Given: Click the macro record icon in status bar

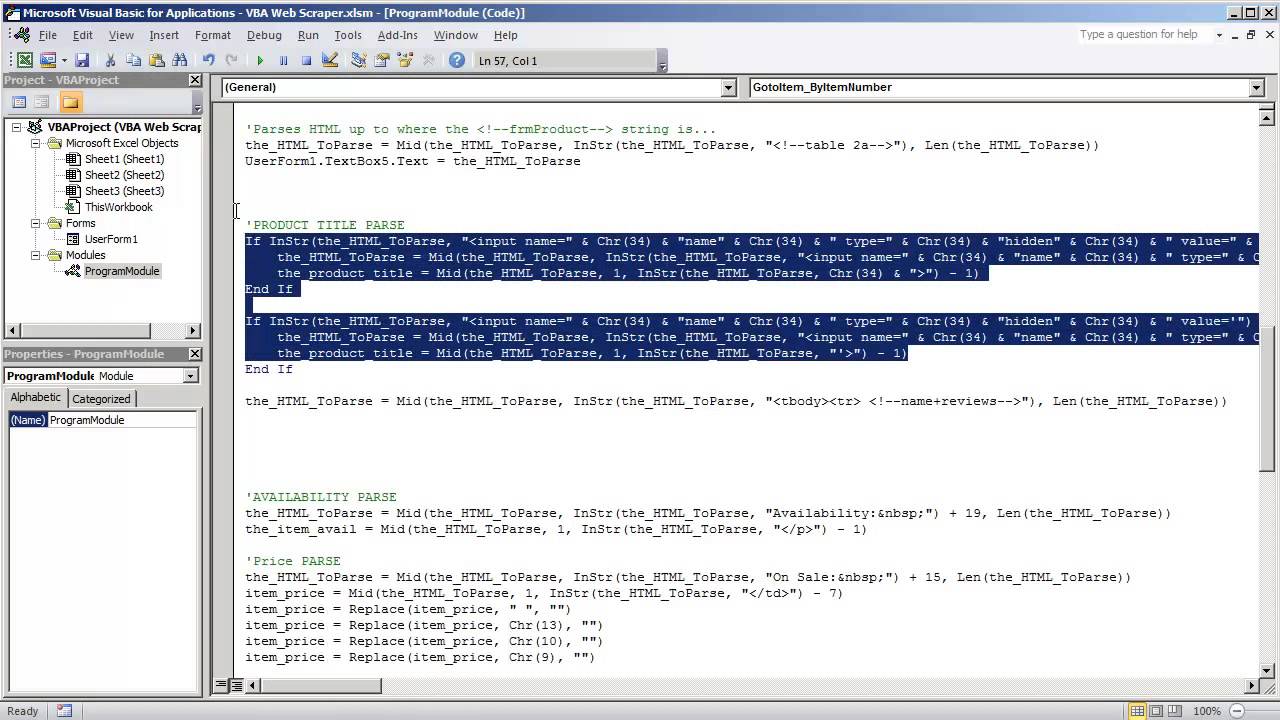Looking at the screenshot, I should (x=64, y=711).
